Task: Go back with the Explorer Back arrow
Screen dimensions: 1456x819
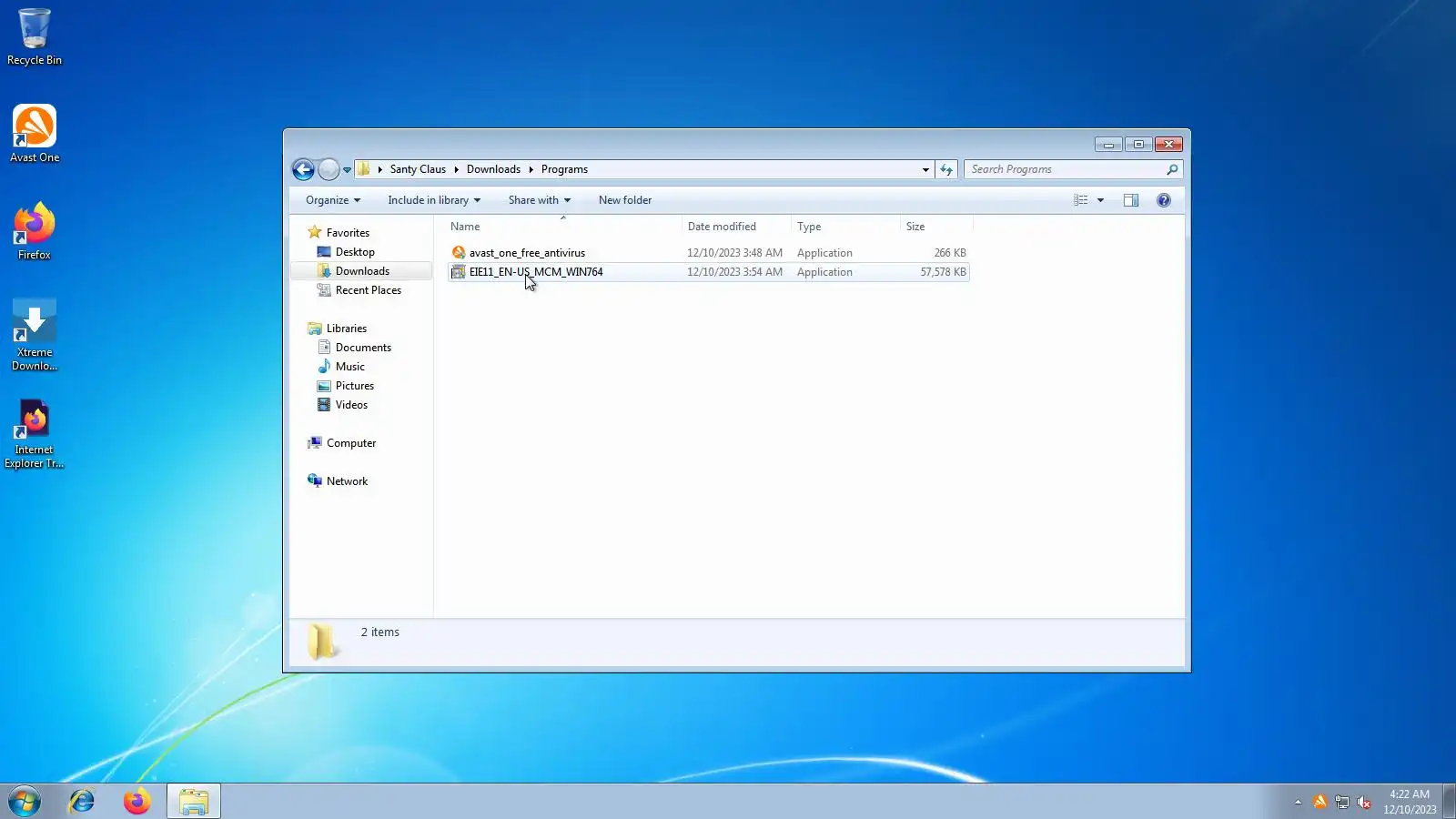Action: 303,169
